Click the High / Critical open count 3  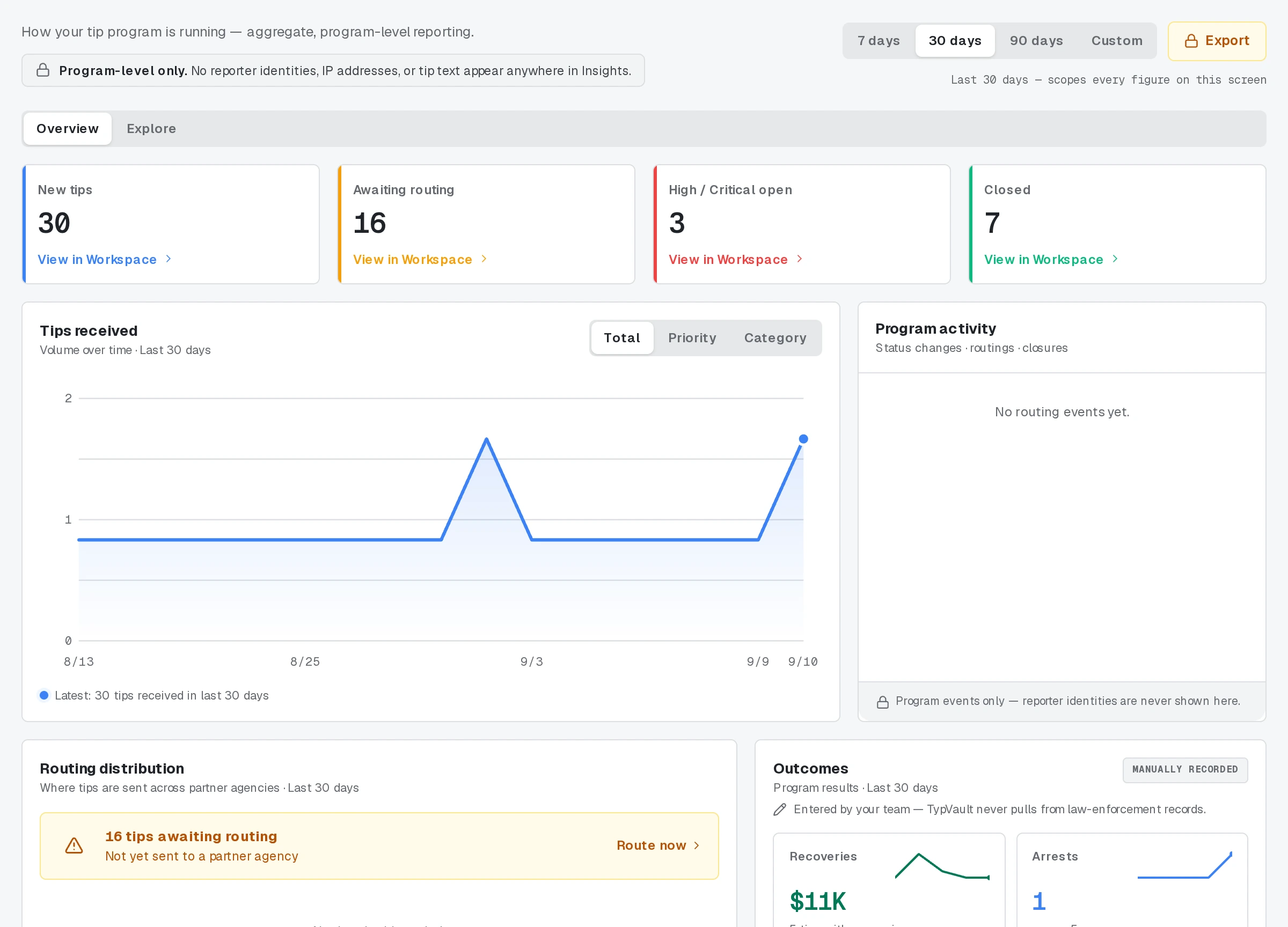pyautogui.click(x=677, y=223)
